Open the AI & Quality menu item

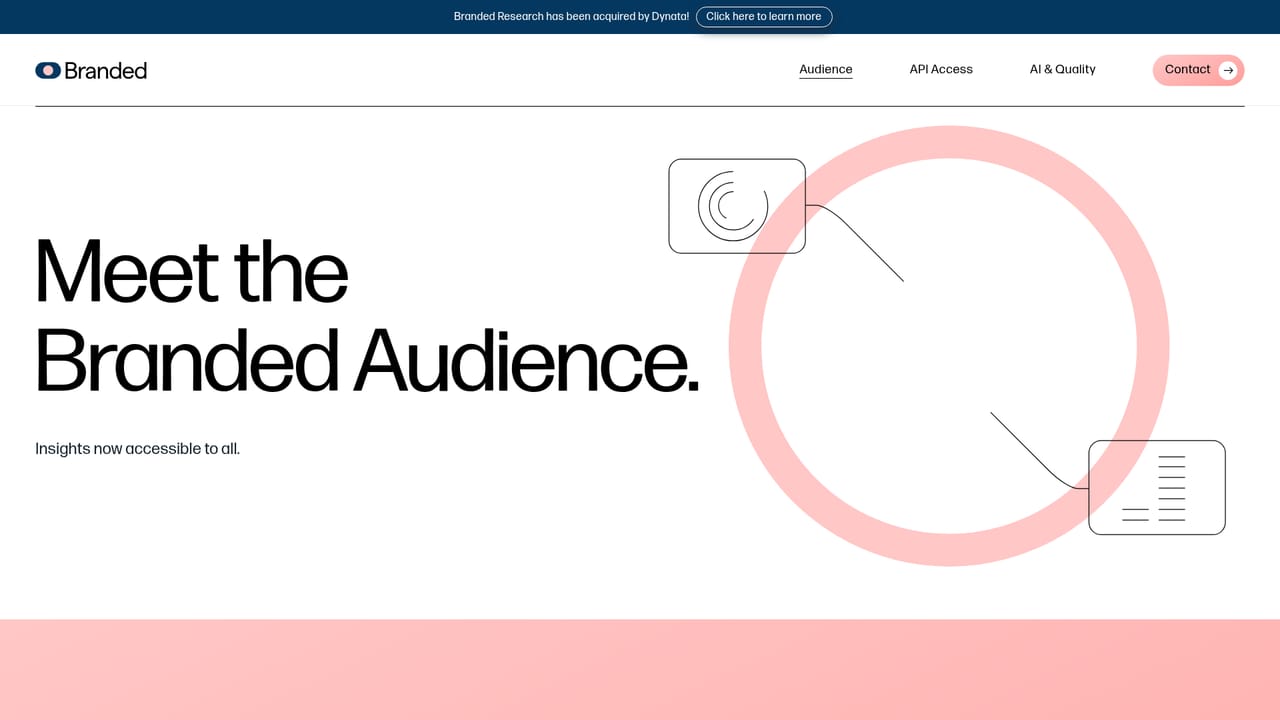point(1062,70)
